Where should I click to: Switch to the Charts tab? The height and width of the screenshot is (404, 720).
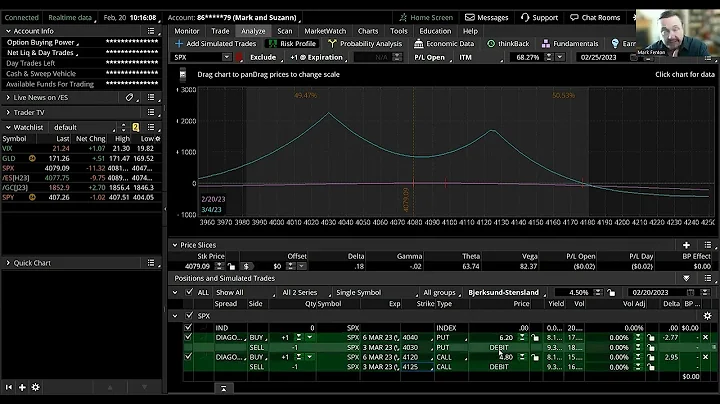368,31
